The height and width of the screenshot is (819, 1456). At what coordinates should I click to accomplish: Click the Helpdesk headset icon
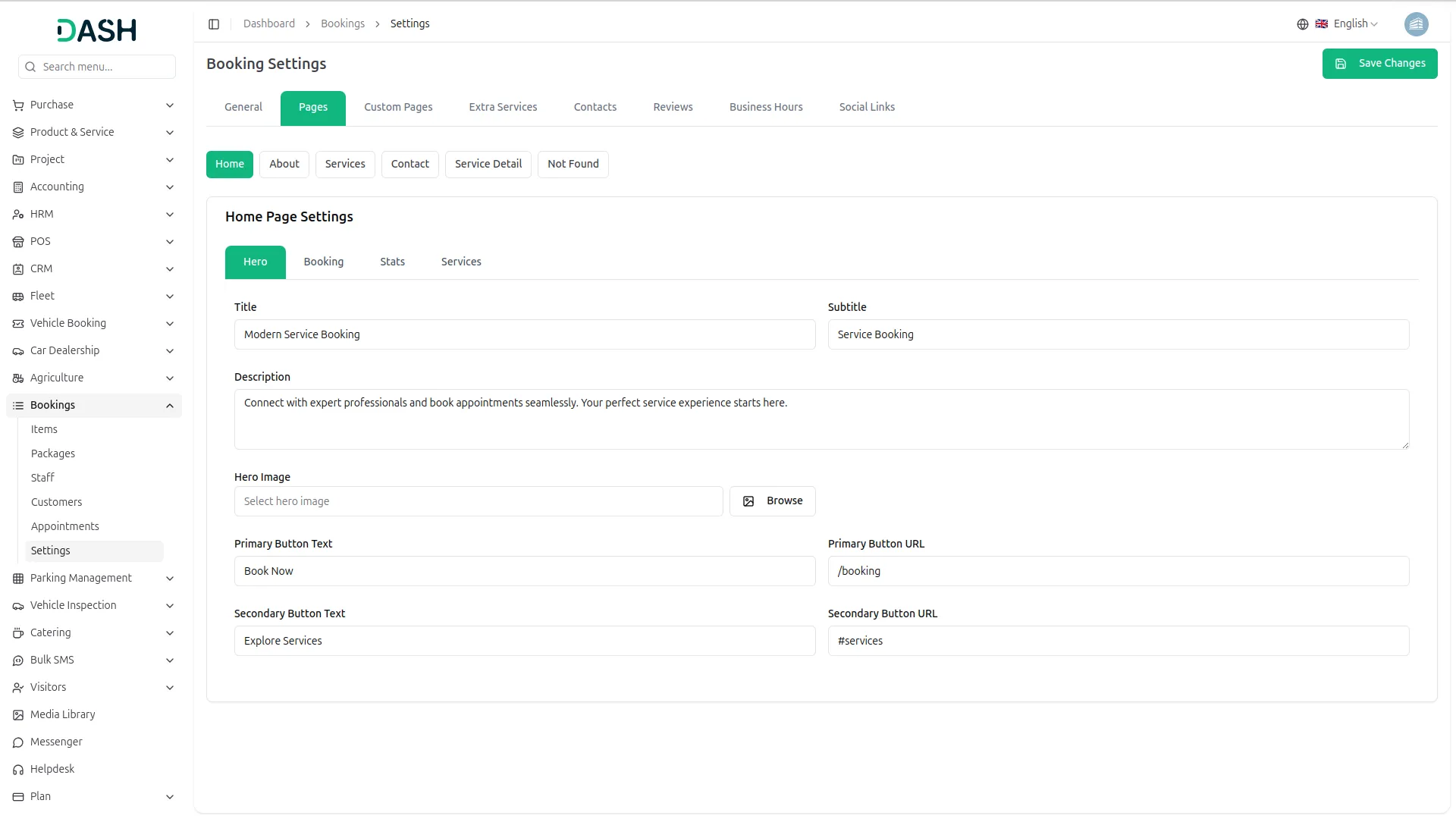click(18, 770)
